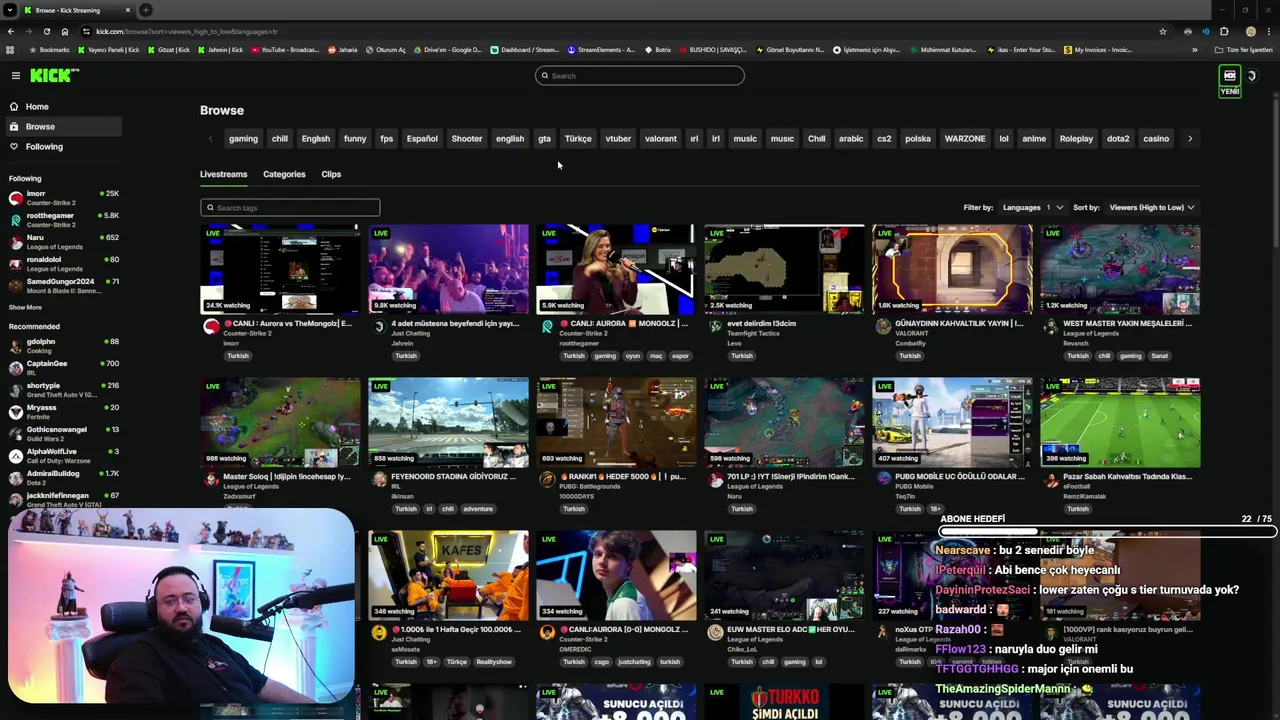
Task: Open Naru's avatar in Following list
Action: coord(15,241)
